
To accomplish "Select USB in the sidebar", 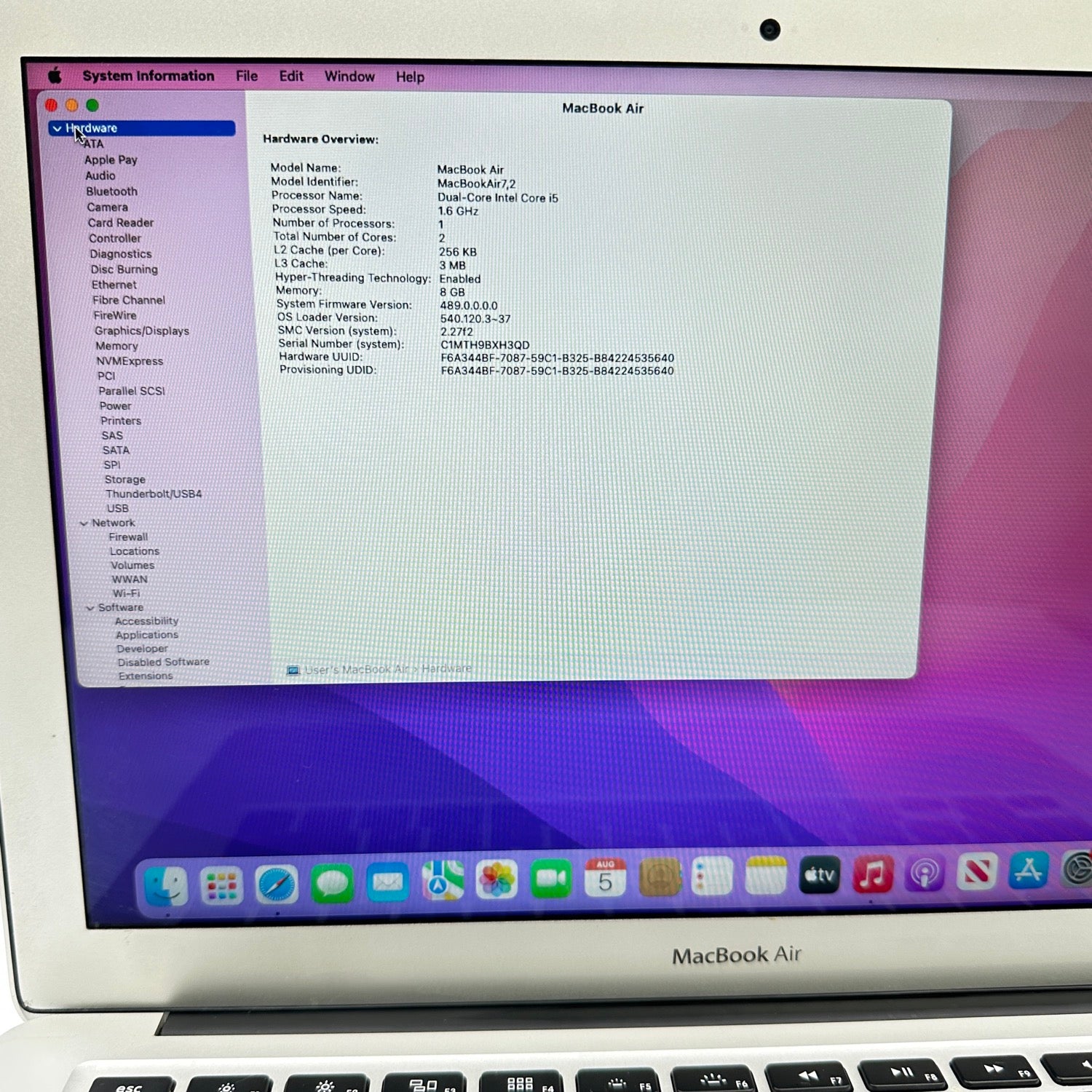I will (118, 509).
